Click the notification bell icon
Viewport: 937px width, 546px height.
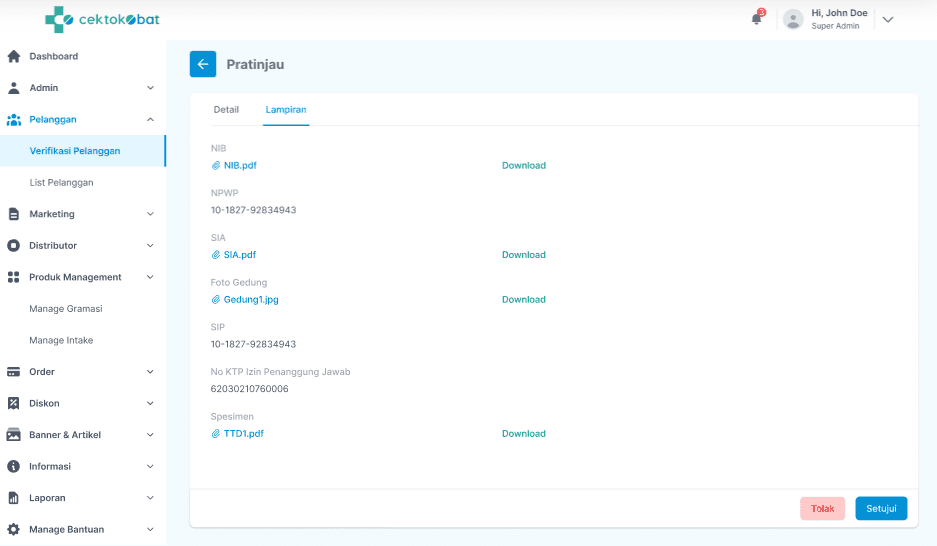pyautogui.click(x=757, y=19)
